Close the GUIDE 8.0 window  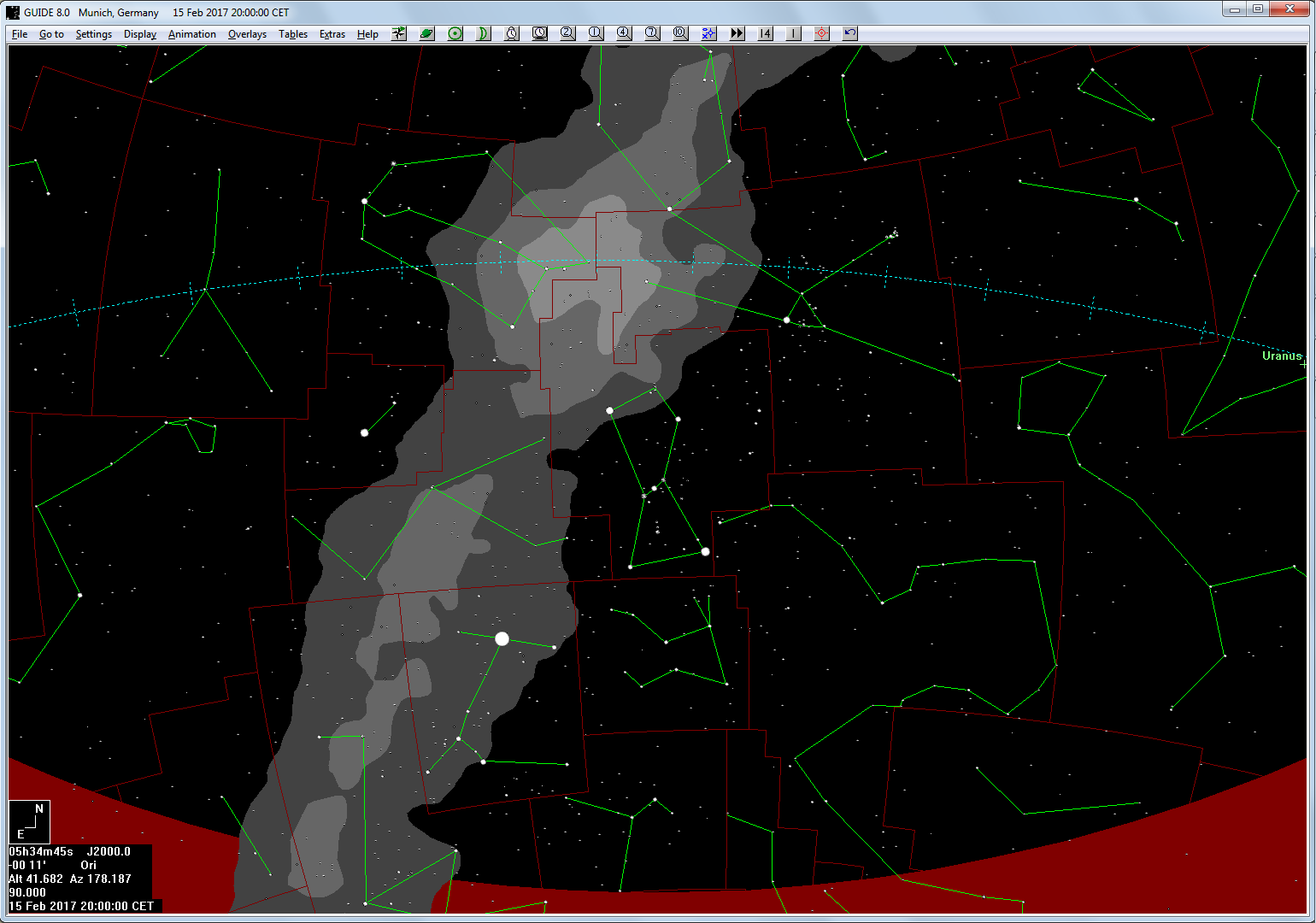coord(1290,9)
